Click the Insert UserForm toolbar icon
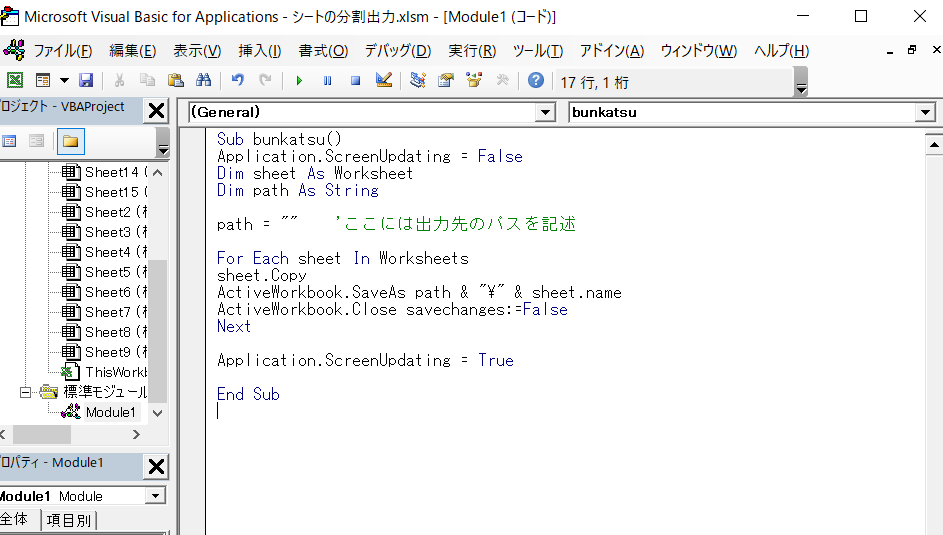Image resolution: width=943 pixels, height=535 pixels. (43, 80)
